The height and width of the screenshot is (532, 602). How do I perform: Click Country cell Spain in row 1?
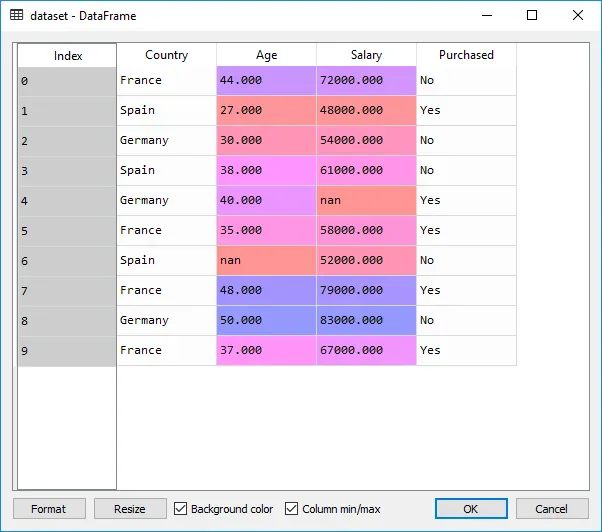[x=167, y=110]
